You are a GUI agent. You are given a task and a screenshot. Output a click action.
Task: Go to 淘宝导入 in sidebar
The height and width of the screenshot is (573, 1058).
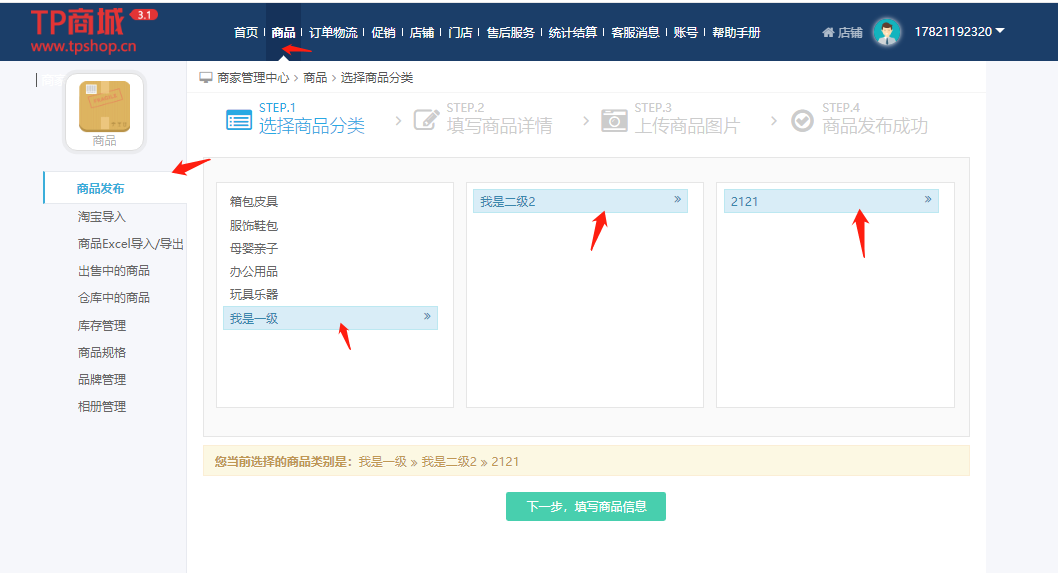(102, 216)
